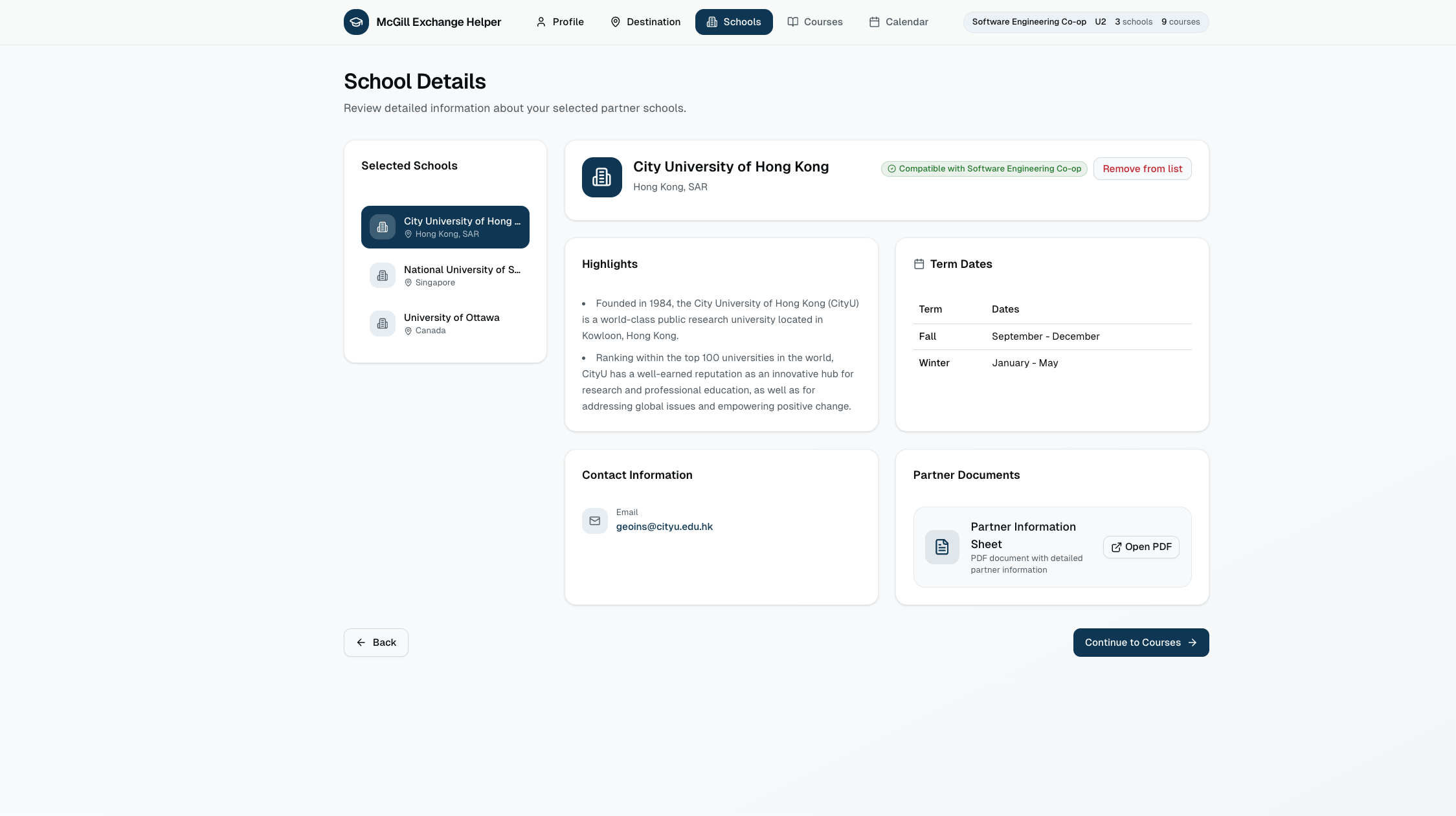Viewport: 1456px width, 816px height.
Task: Click the Partner Information Sheet document icon
Action: (942, 547)
